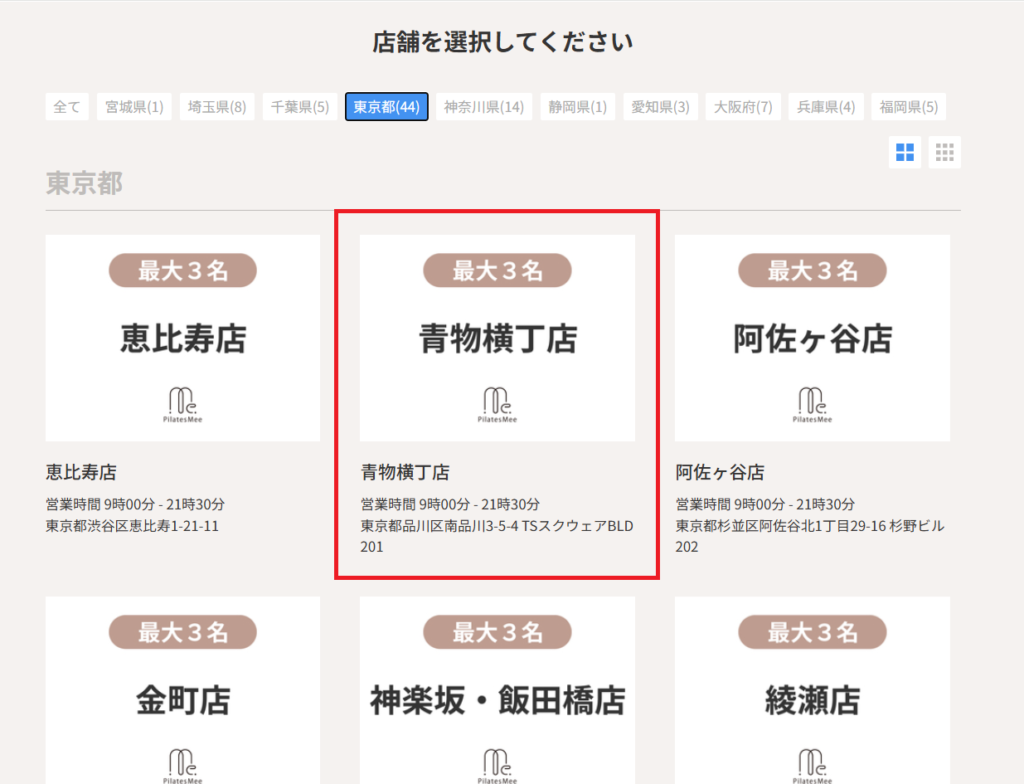This screenshot has width=1024, height=784.
Task: Filter stores by 埼玉県(8)
Action: point(217,107)
